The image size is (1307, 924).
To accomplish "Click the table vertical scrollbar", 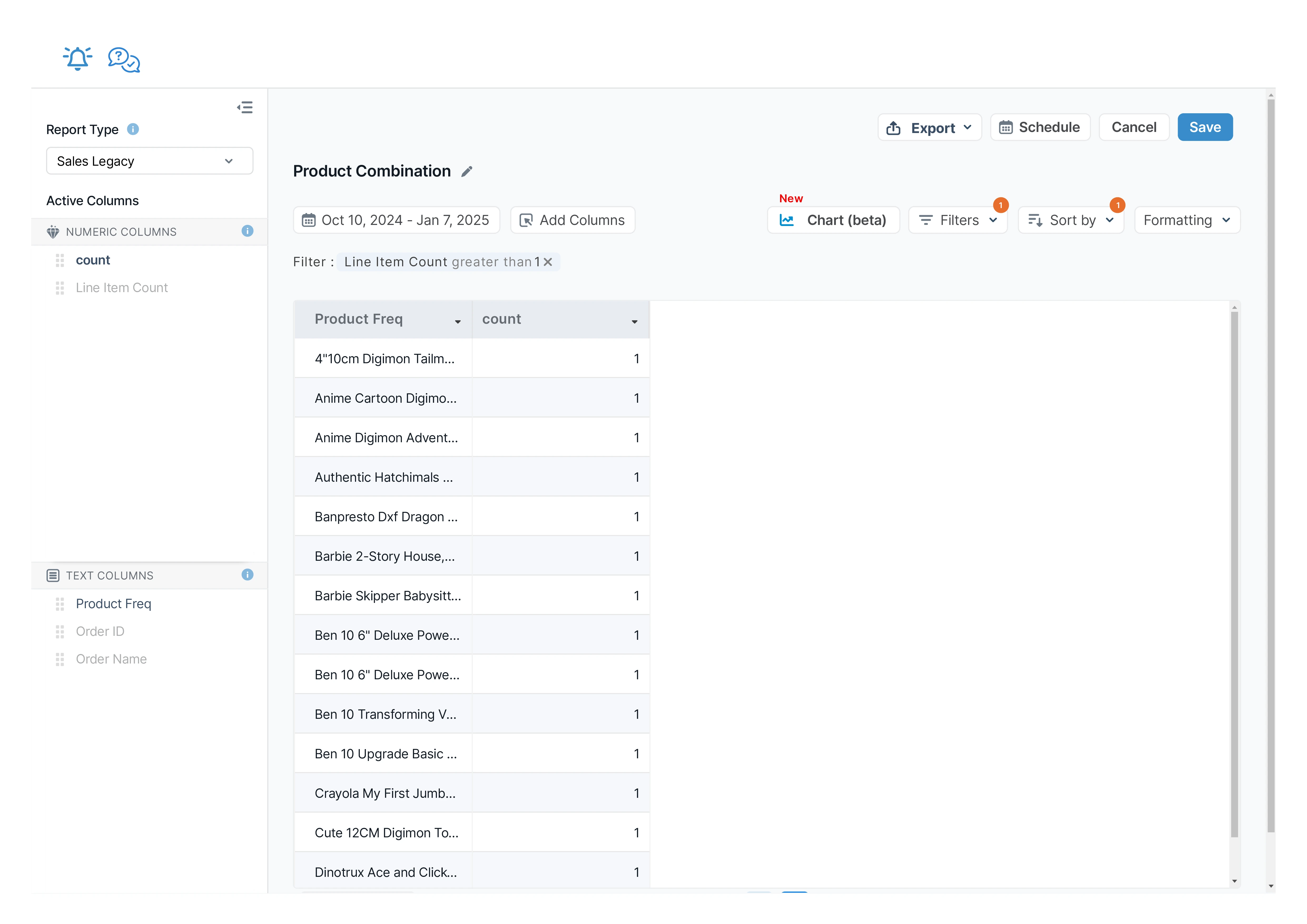I will (1234, 569).
